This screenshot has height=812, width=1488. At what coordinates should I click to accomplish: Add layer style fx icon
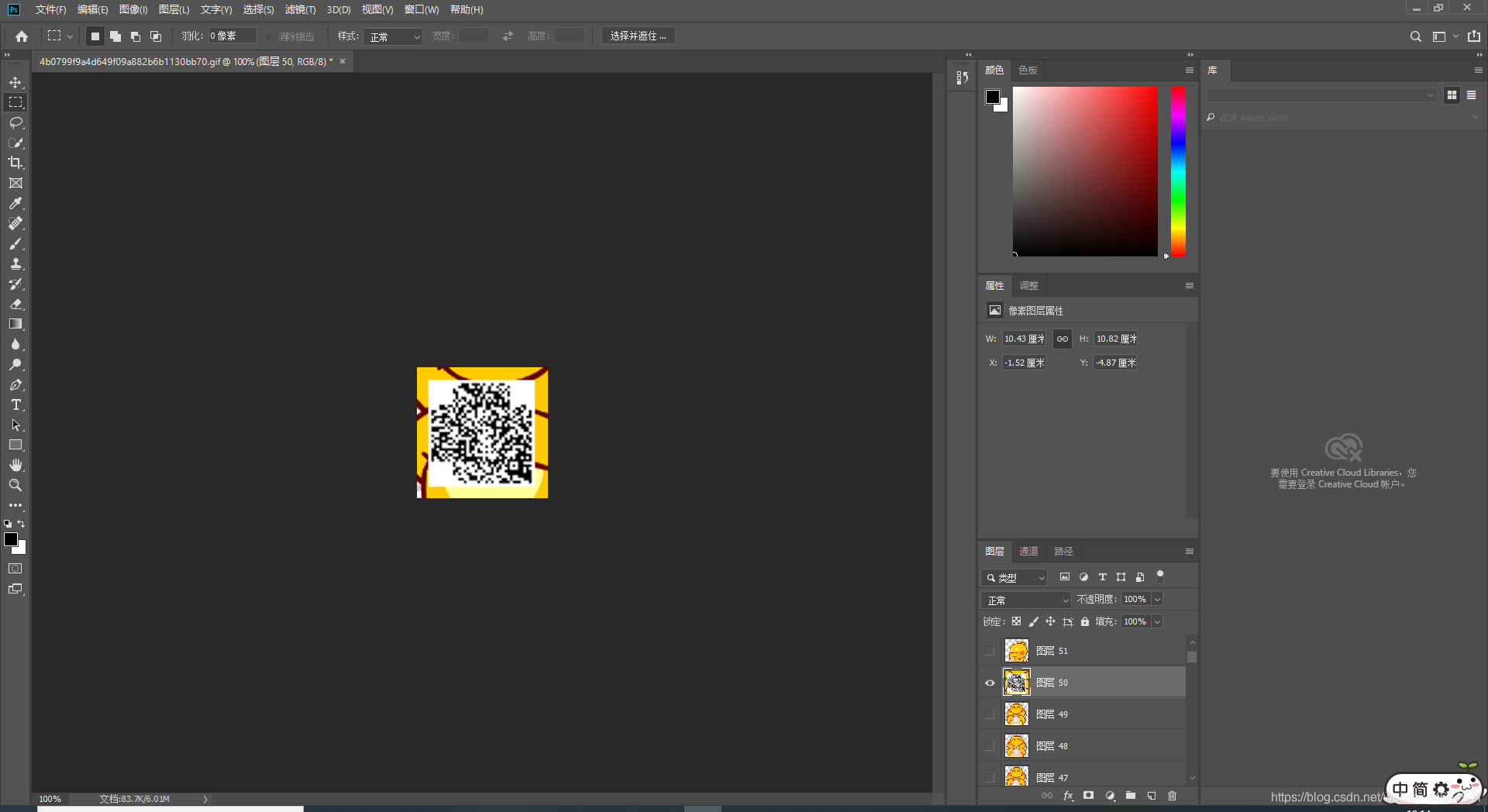pyautogui.click(x=1068, y=796)
